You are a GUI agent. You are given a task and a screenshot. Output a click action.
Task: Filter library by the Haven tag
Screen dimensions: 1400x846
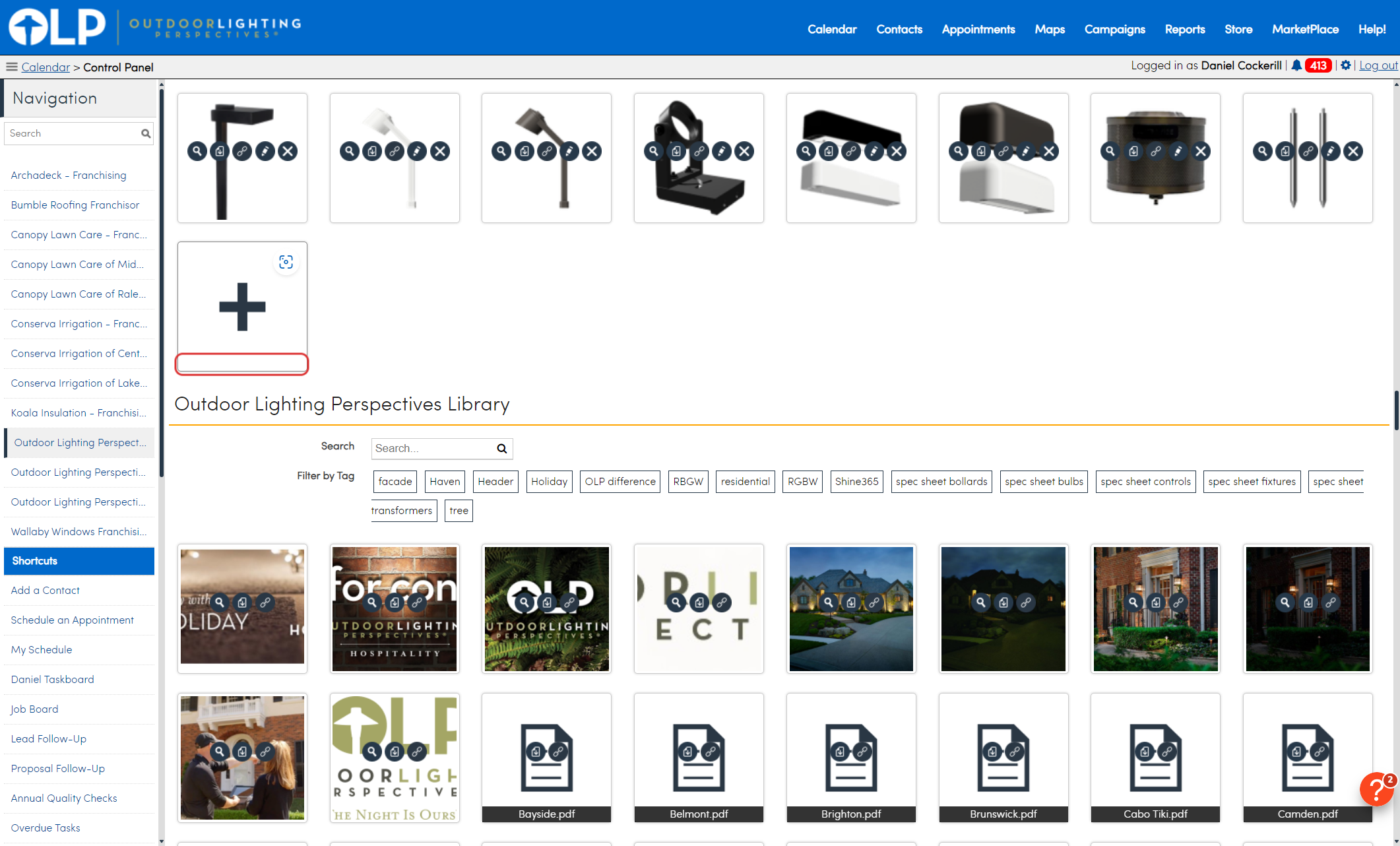(445, 482)
